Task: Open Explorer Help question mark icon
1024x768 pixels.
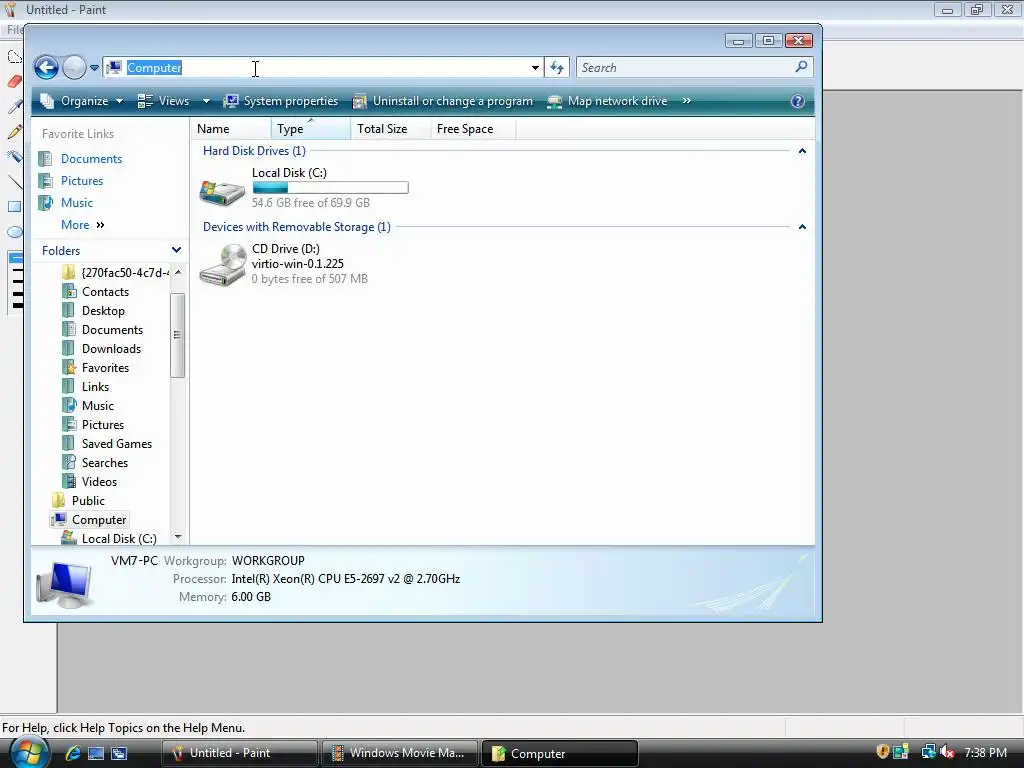Action: pos(797,101)
